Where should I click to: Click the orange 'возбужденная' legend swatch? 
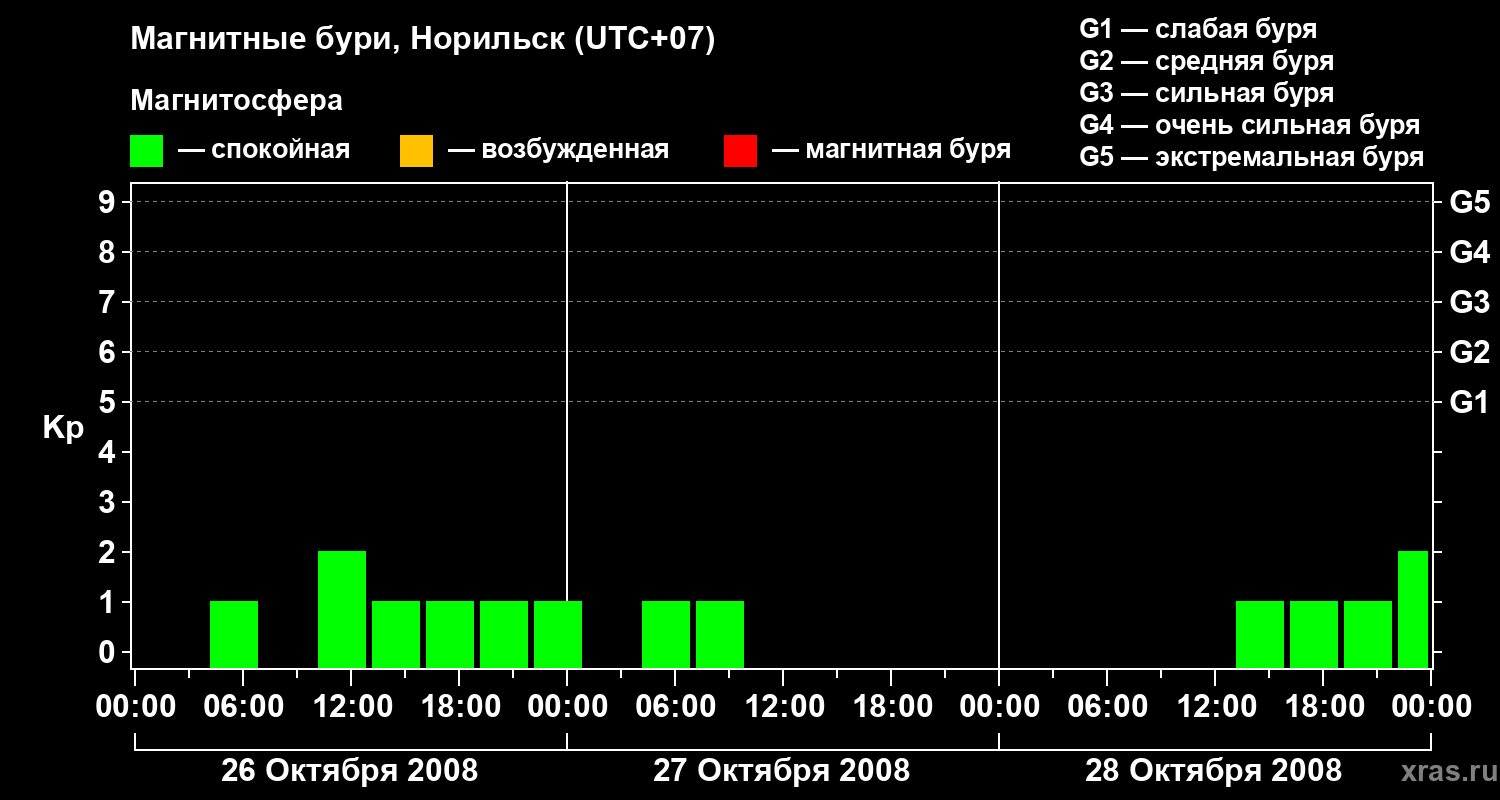coord(416,151)
